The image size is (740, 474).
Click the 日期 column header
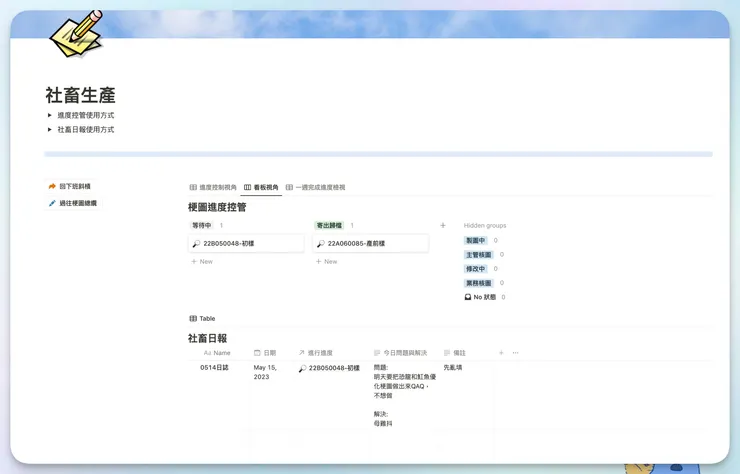(x=265, y=353)
